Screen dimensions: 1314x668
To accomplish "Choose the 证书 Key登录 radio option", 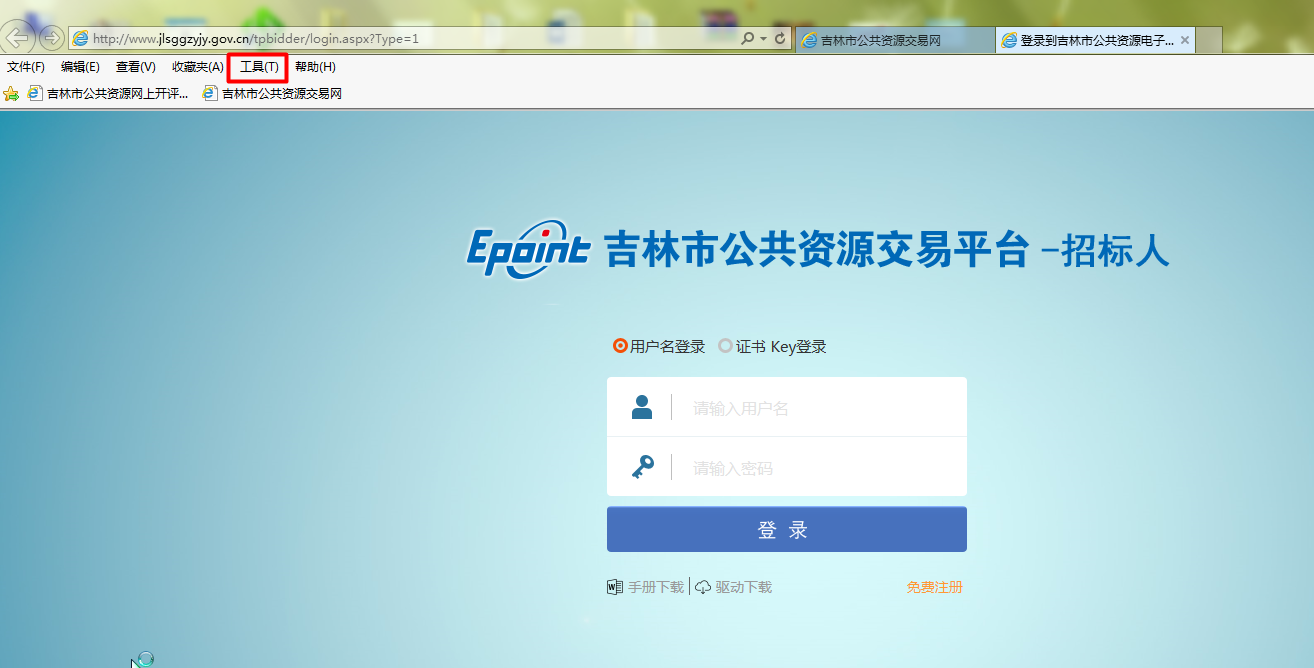I will [x=725, y=347].
